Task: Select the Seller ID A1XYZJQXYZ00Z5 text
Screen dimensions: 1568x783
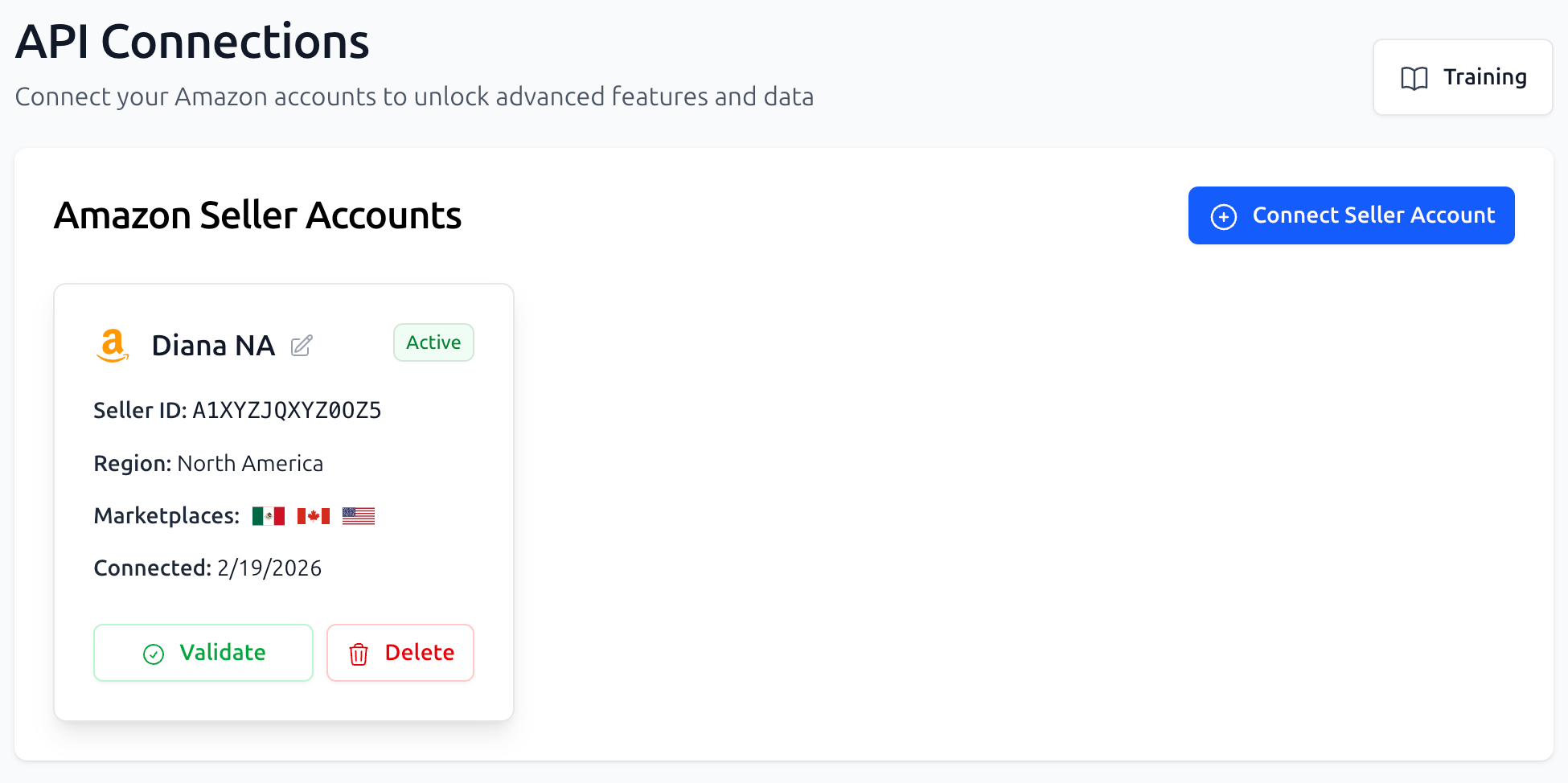Action: [286, 410]
